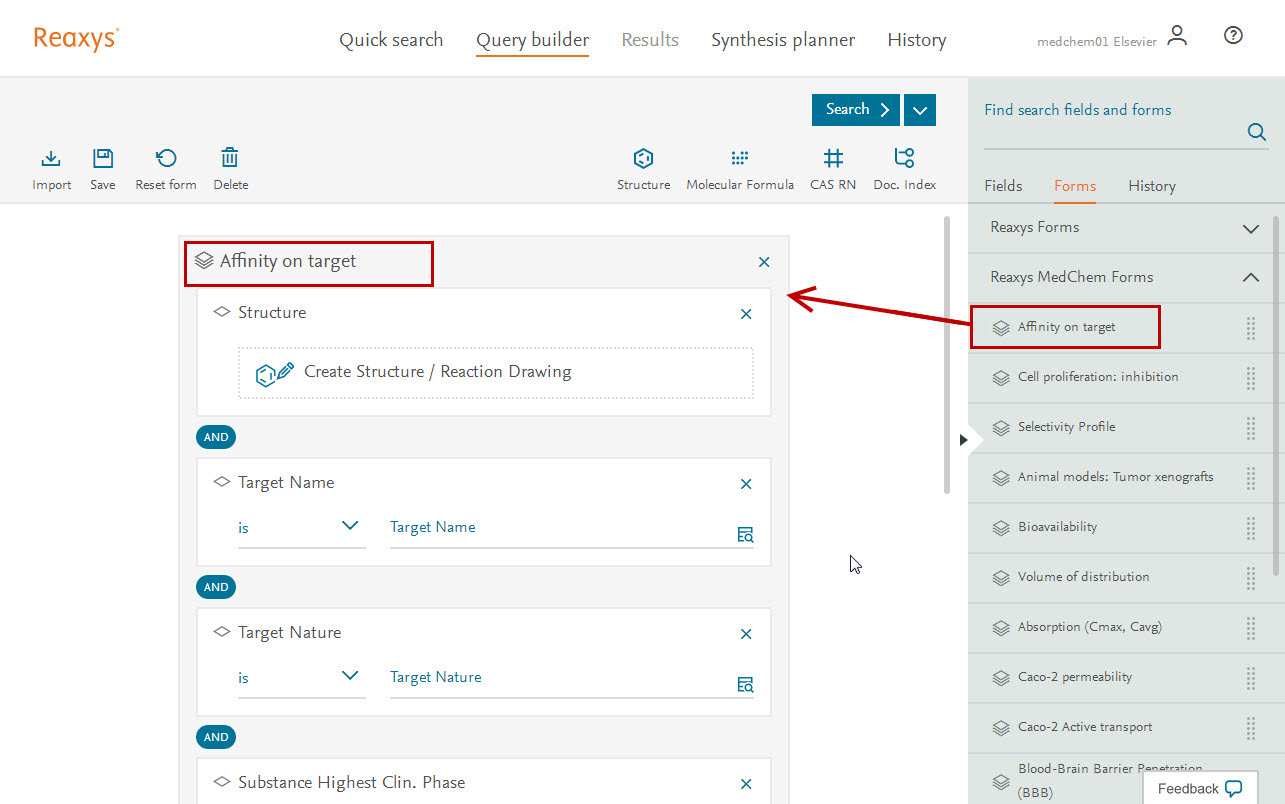Click the Import icon in toolbar
Viewport: 1285px width, 804px height.
51,159
